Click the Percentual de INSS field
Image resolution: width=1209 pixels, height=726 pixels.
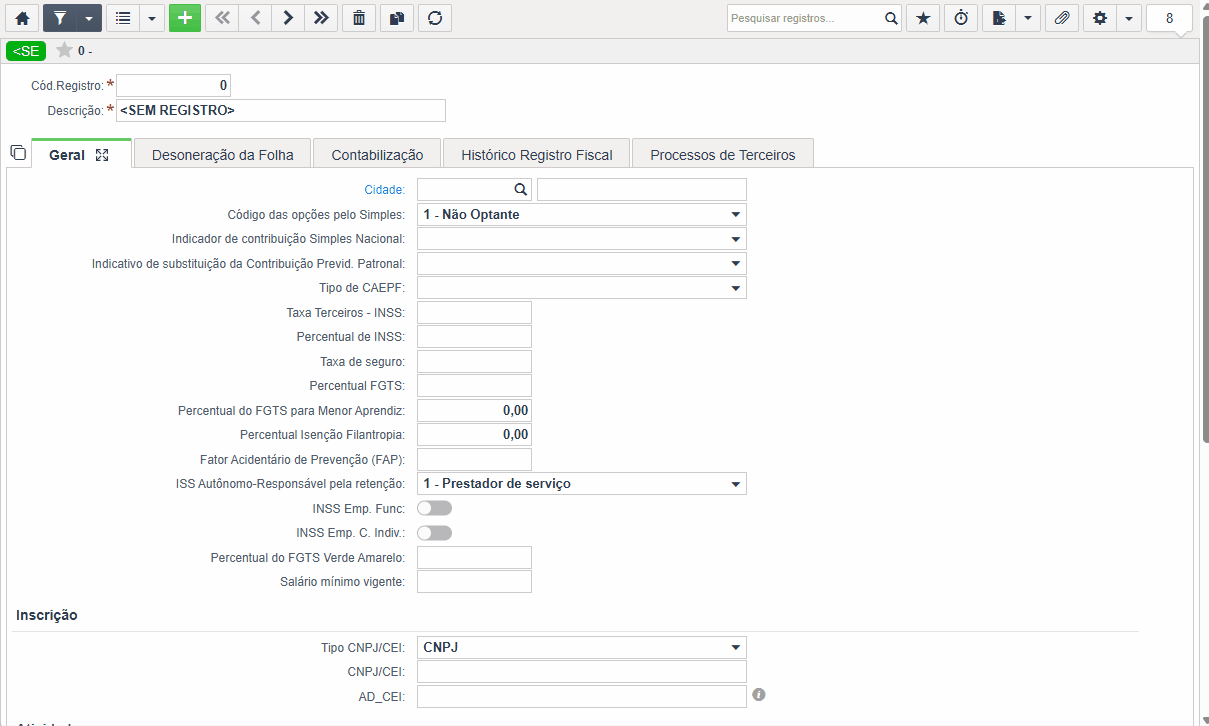[x=474, y=337]
